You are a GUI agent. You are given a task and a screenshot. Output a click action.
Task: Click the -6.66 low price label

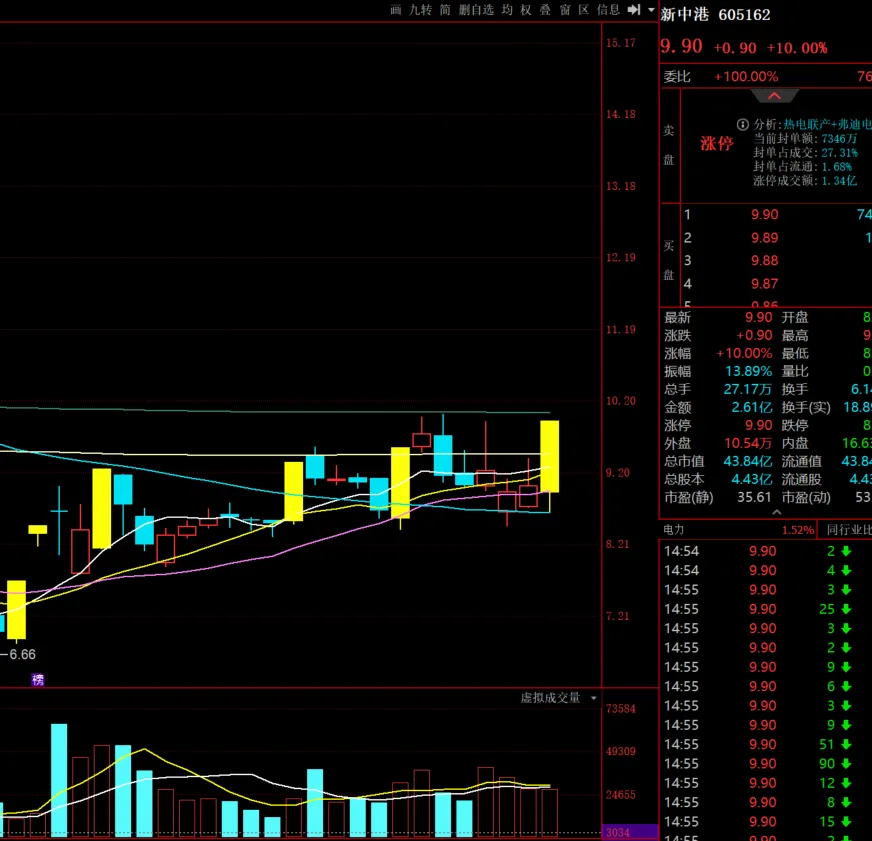tap(18, 654)
